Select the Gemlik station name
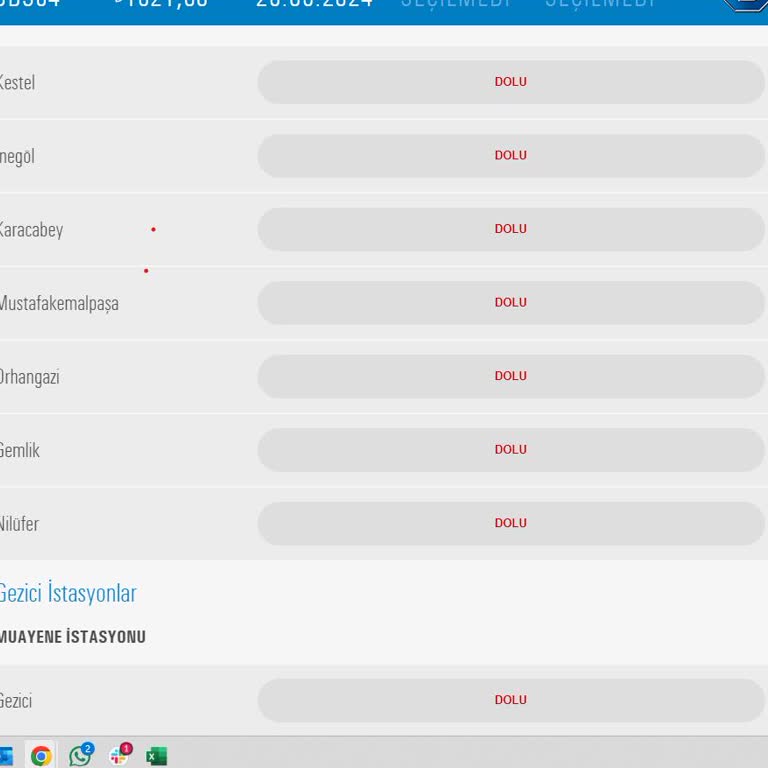The width and height of the screenshot is (768, 768). coord(20,451)
